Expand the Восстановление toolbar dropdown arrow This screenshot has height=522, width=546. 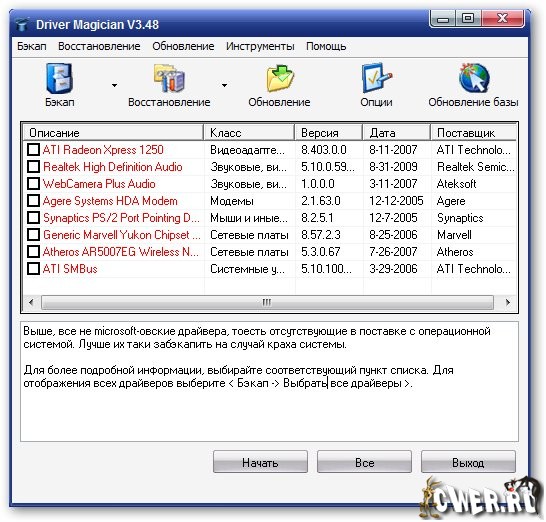coord(224,85)
